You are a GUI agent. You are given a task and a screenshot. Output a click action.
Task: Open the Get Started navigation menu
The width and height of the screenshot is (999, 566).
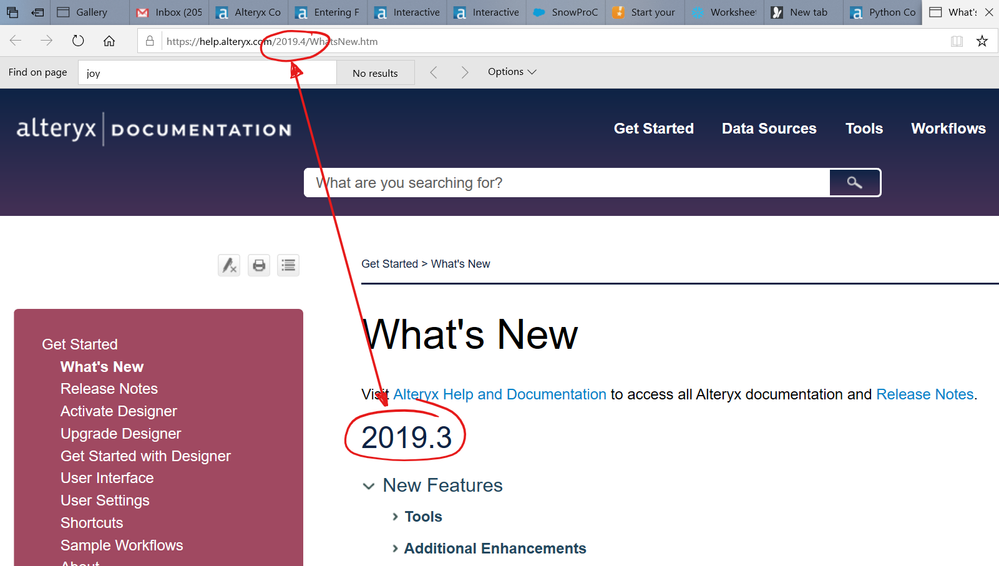pos(654,129)
